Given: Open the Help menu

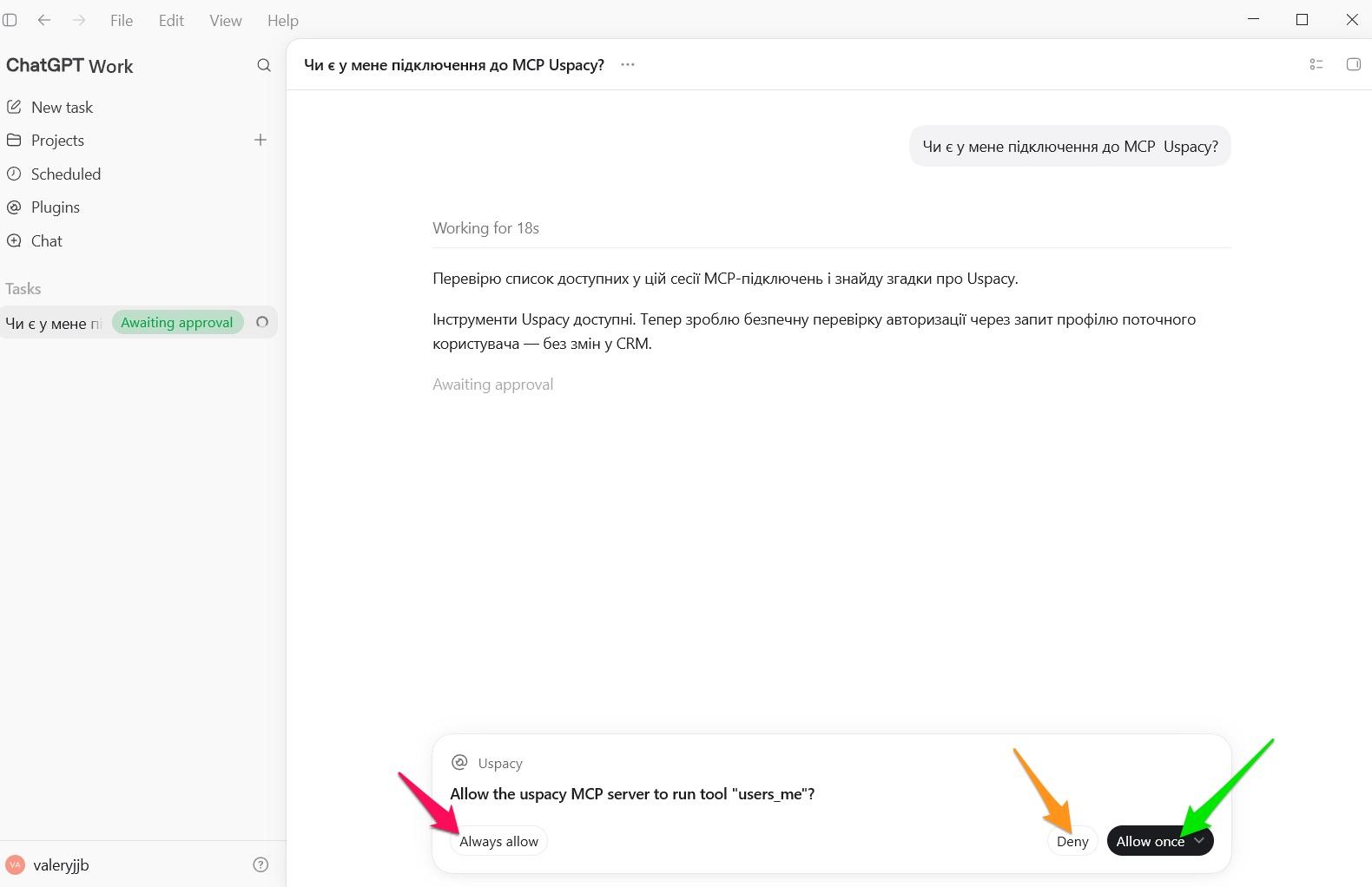Looking at the screenshot, I should (x=282, y=21).
